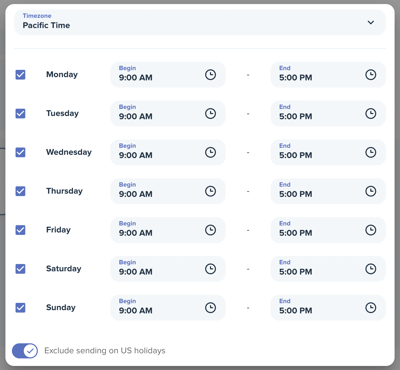Open clock picker for Wednesday End time
The width and height of the screenshot is (400, 370).
371,152
